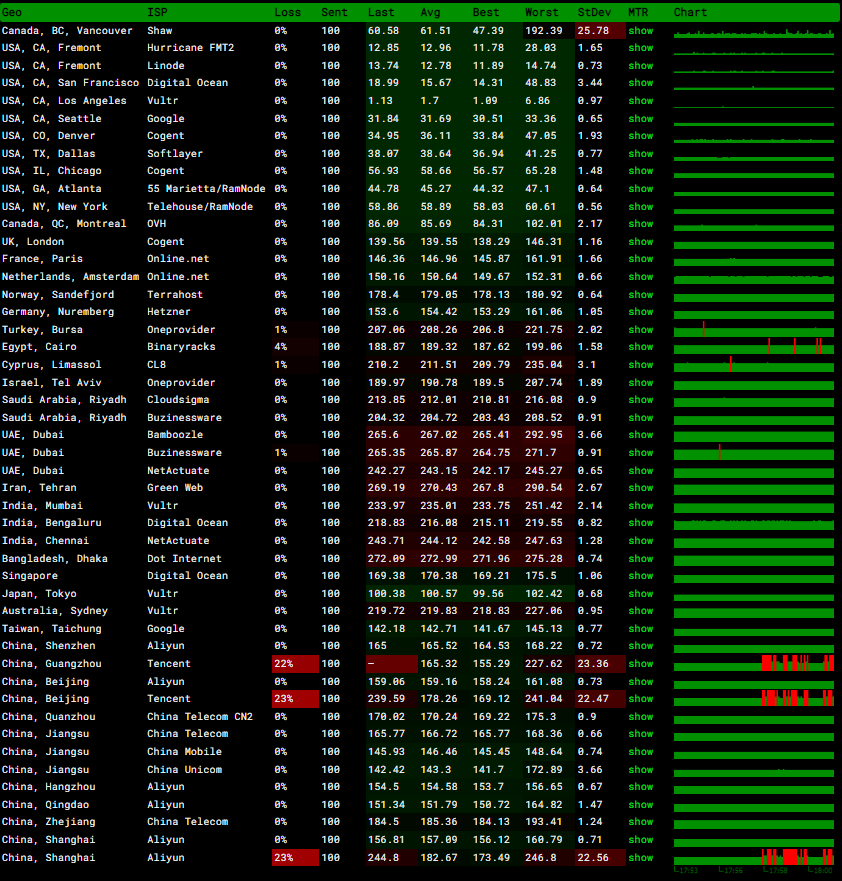Click the ISP column header
Image resolution: width=842 pixels, height=881 pixels.
157,12
